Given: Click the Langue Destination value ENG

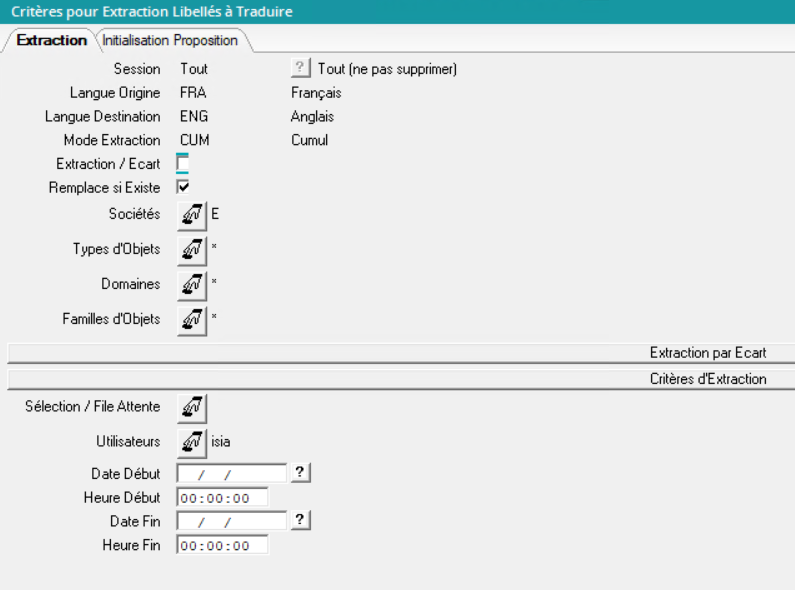Looking at the screenshot, I should (x=194, y=117).
